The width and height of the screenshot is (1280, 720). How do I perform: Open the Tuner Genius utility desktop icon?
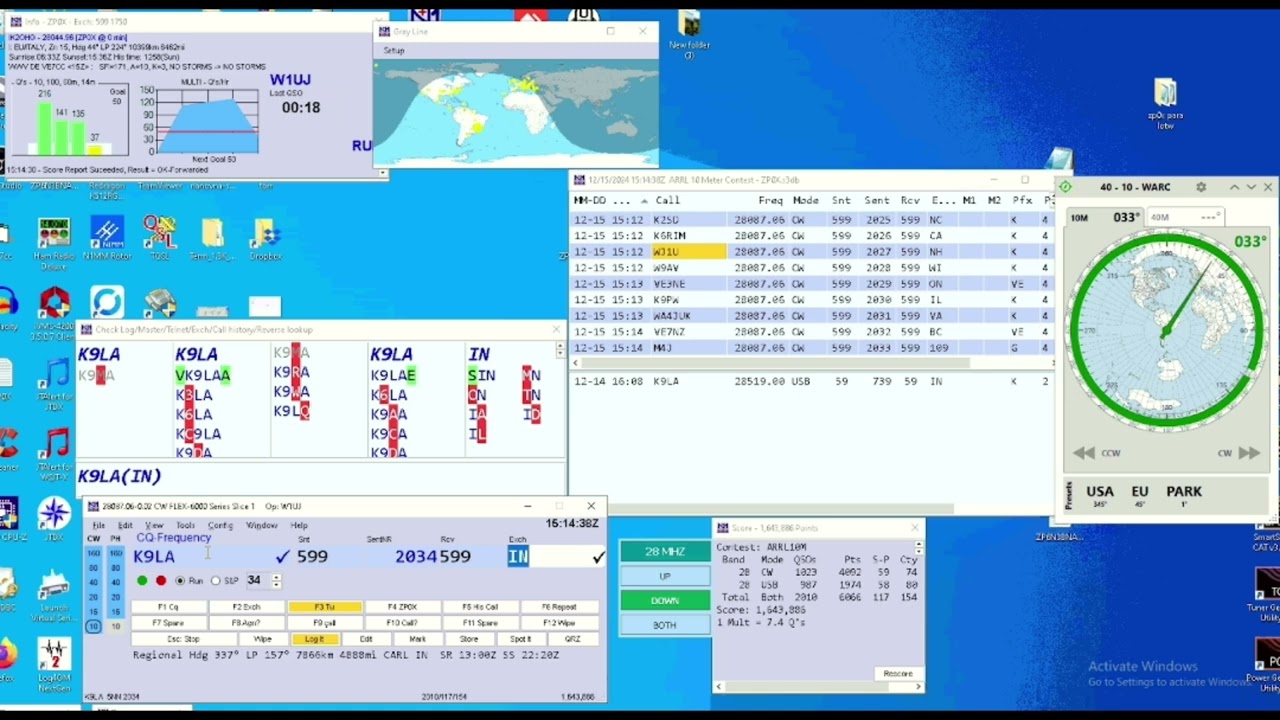[1267, 590]
